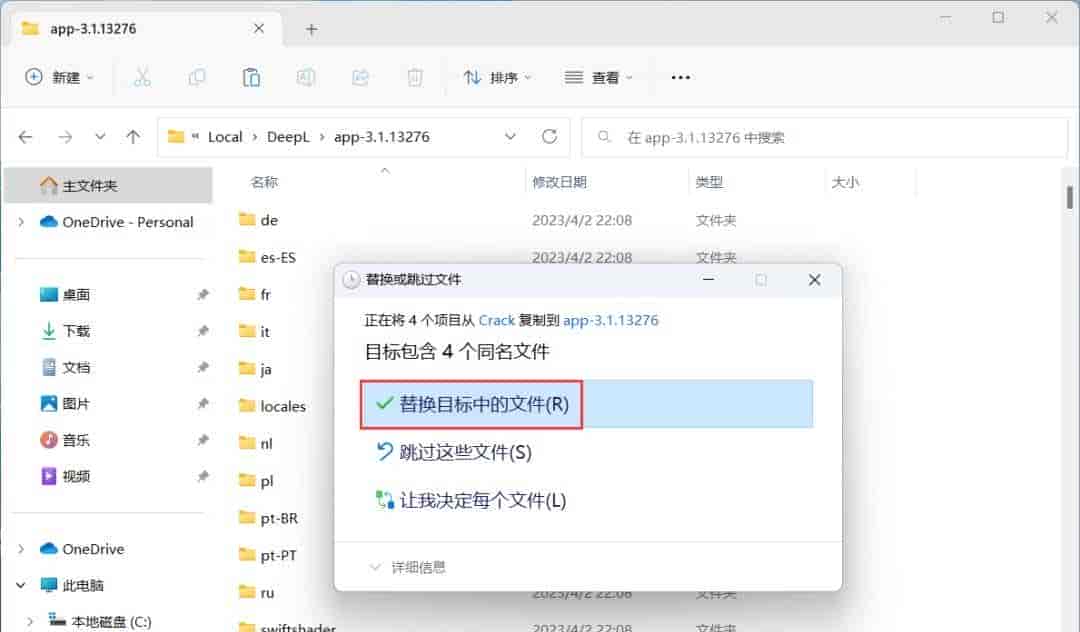This screenshot has height=632, width=1080.
Task: Click the Paste clipboard icon
Action: (251, 77)
